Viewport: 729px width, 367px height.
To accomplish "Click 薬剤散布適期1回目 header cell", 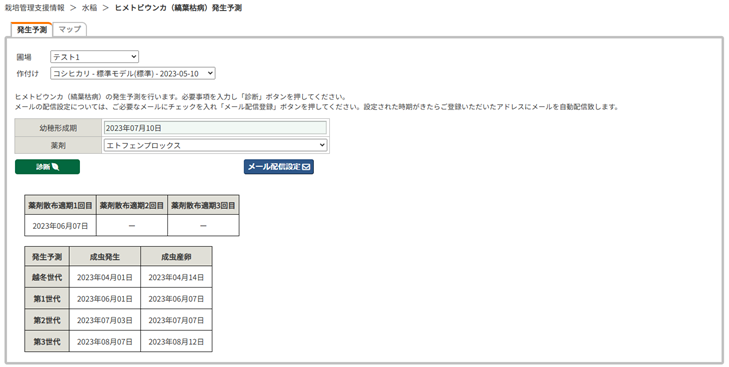I will (x=60, y=205).
